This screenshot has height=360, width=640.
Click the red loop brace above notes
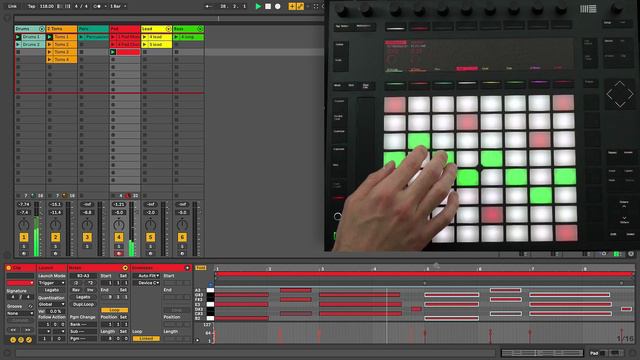point(424,274)
